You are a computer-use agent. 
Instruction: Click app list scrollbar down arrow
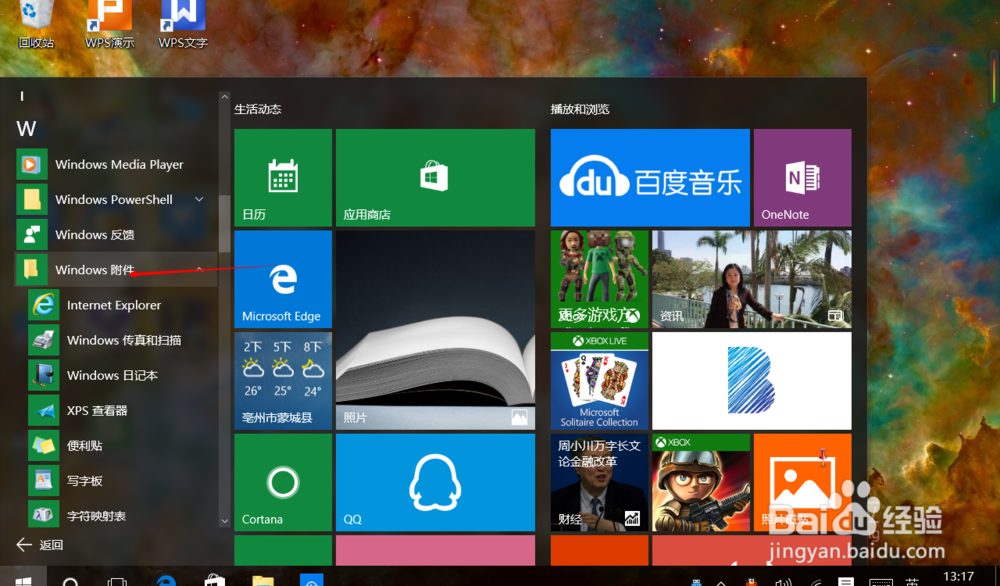coord(224,521)
